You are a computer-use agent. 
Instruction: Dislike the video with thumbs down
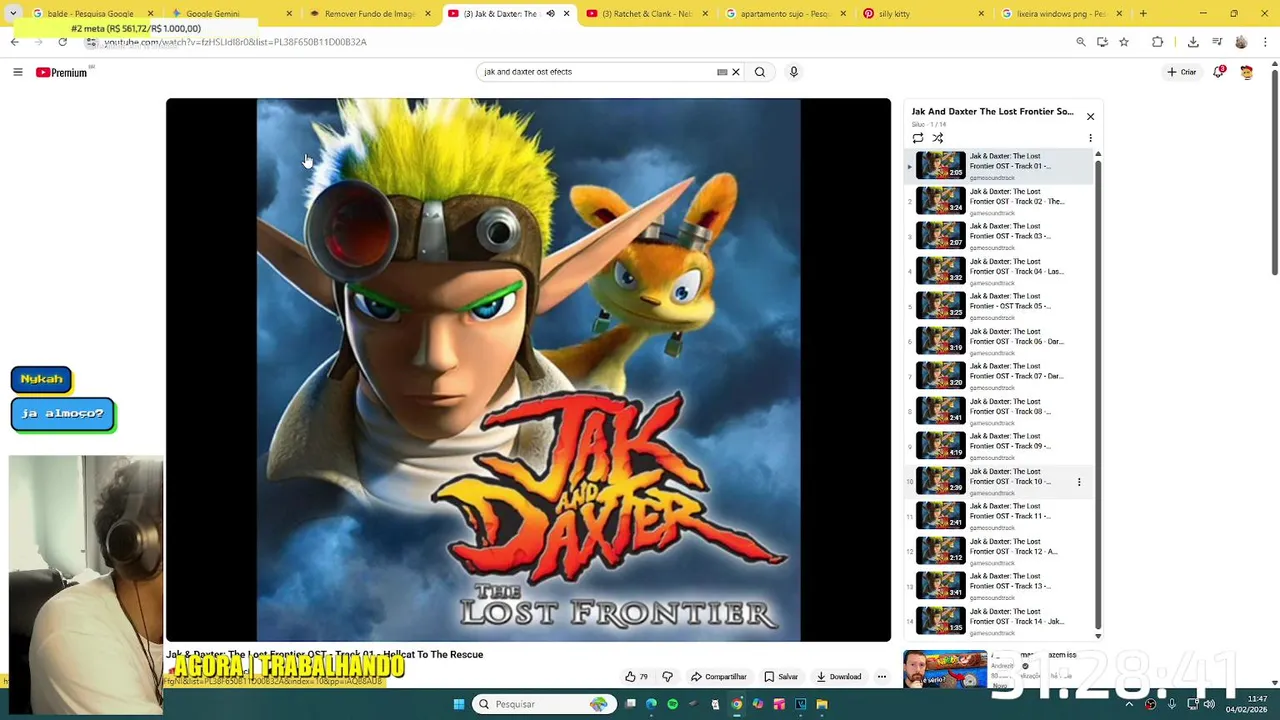click(x=668, y=677)
